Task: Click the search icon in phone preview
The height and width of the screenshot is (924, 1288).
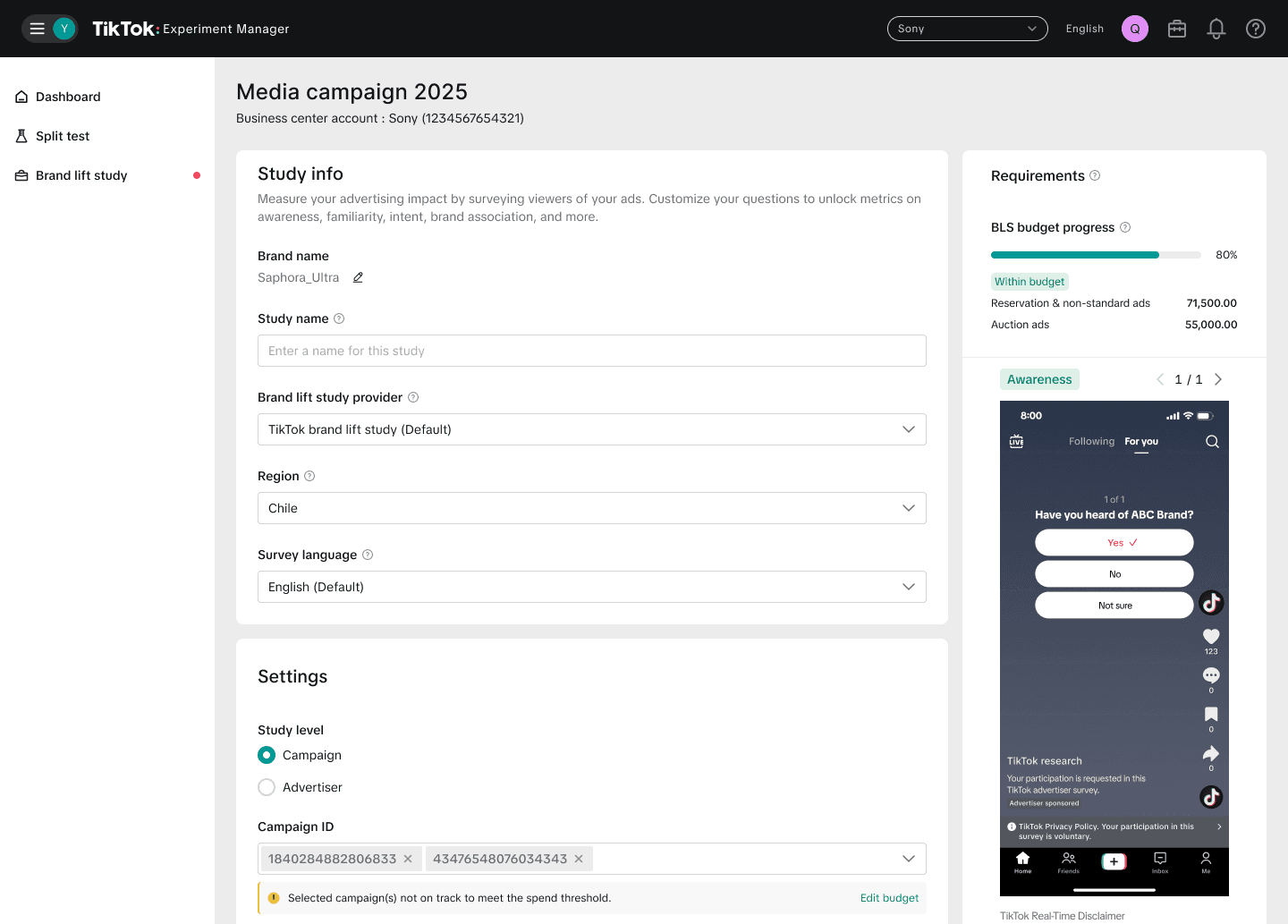Action: (1212, 441)
